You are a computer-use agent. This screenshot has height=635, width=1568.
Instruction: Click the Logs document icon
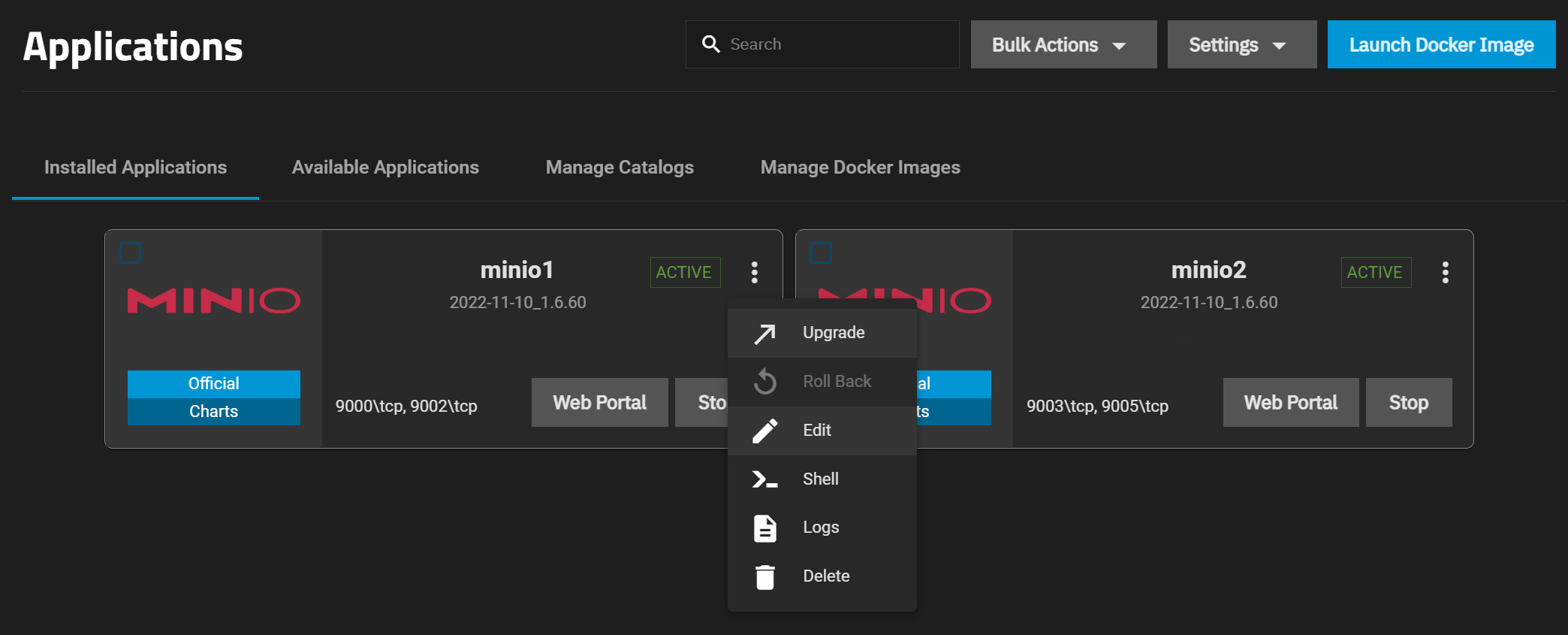[764, 528]
